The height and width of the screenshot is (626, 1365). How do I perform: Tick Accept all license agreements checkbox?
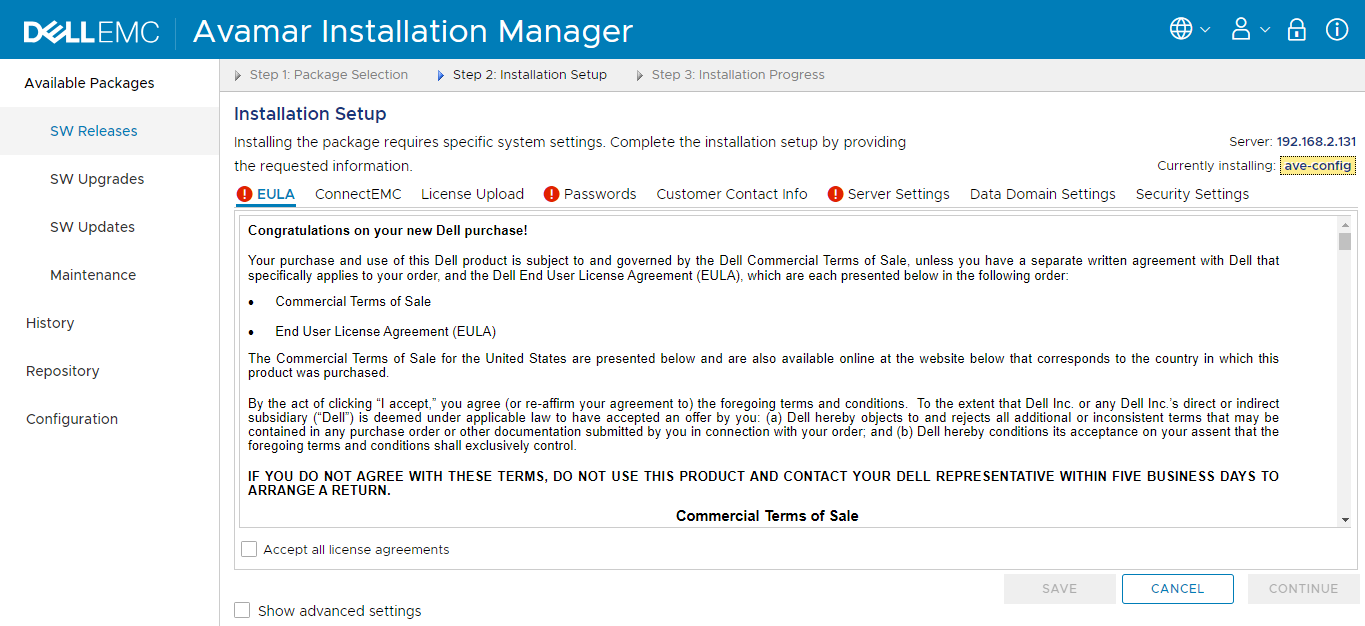[x=249, y=549]
